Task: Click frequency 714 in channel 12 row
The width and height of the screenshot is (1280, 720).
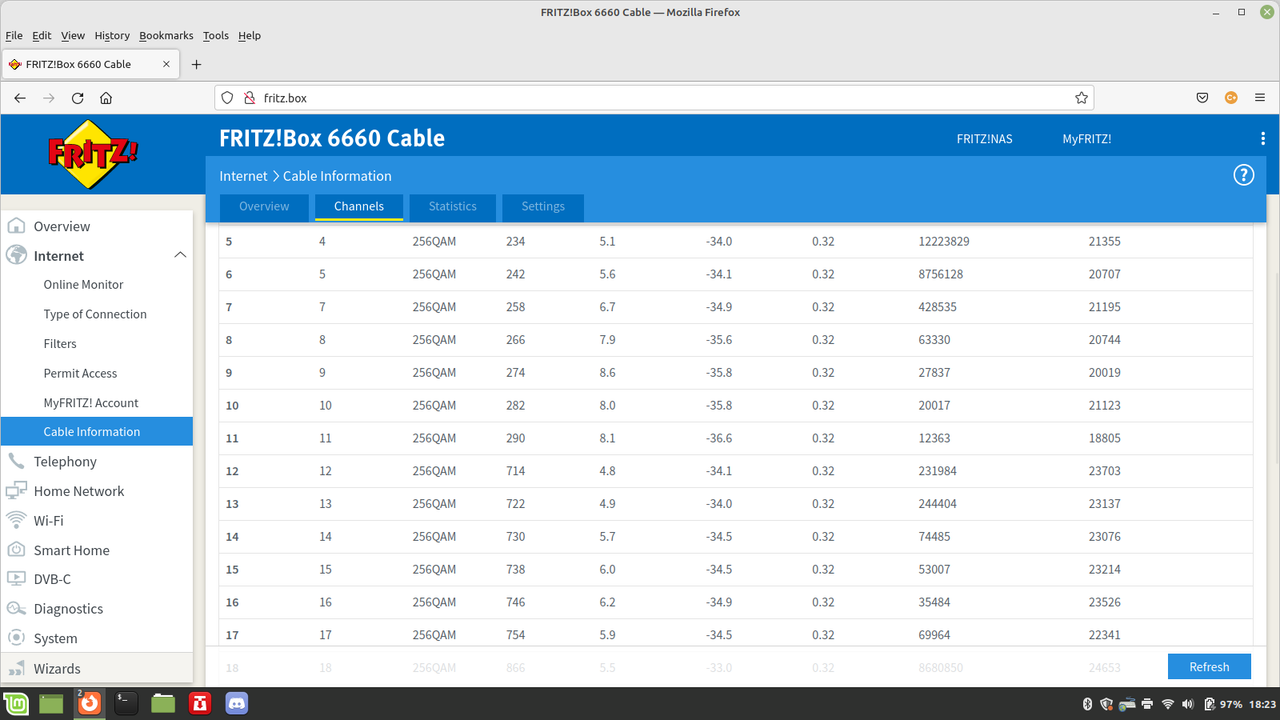Action: click(x=515, y=471)
